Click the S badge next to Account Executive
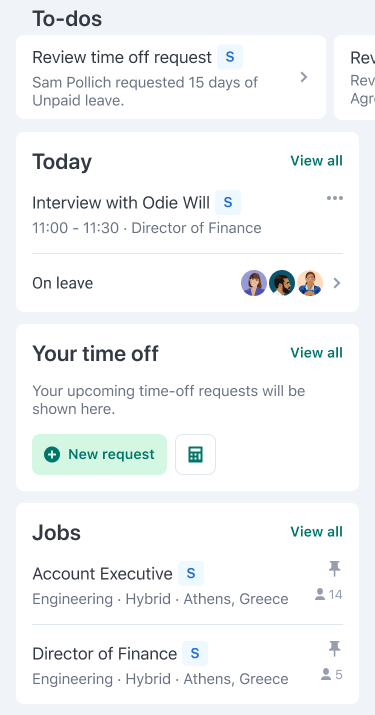 point(191,574)
